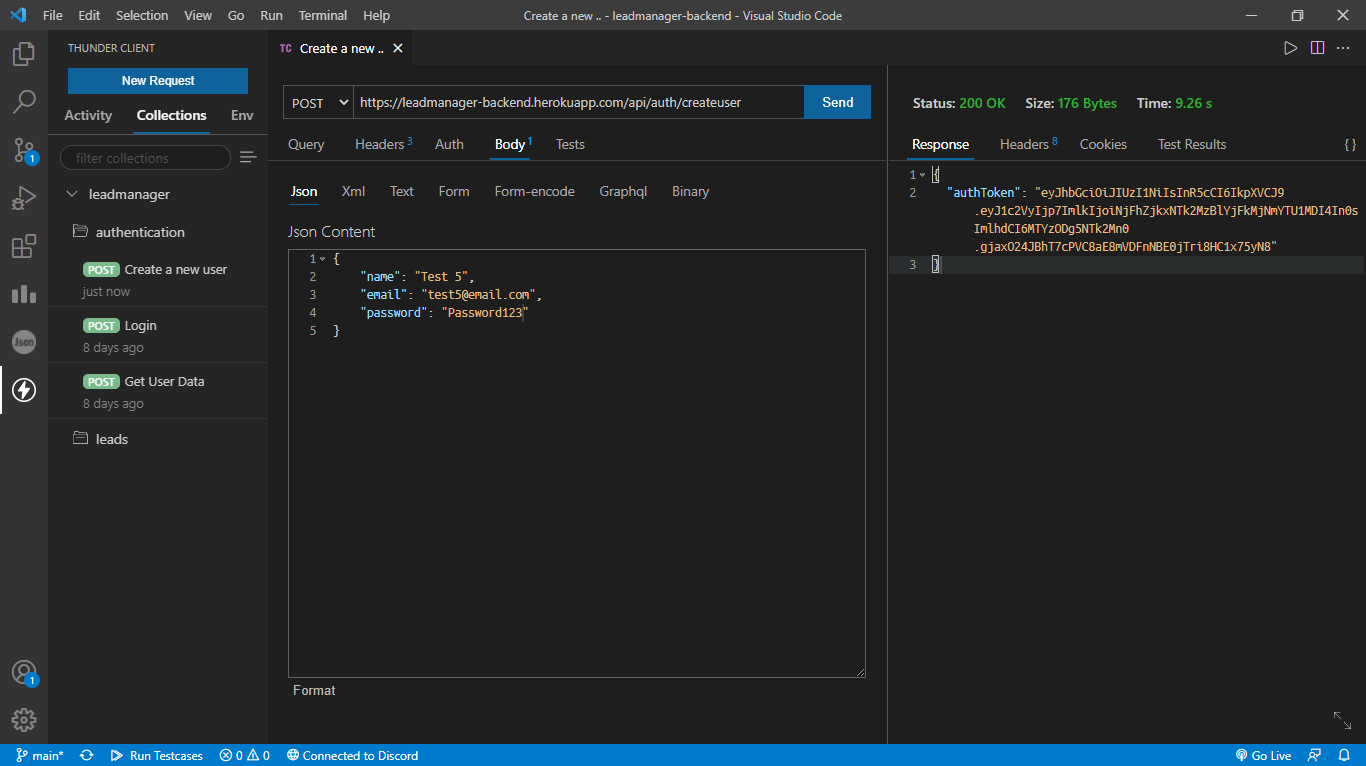Click the main* branch in status bar
The height and width of the screenshot is (766, 1366).
click(40, 755)
